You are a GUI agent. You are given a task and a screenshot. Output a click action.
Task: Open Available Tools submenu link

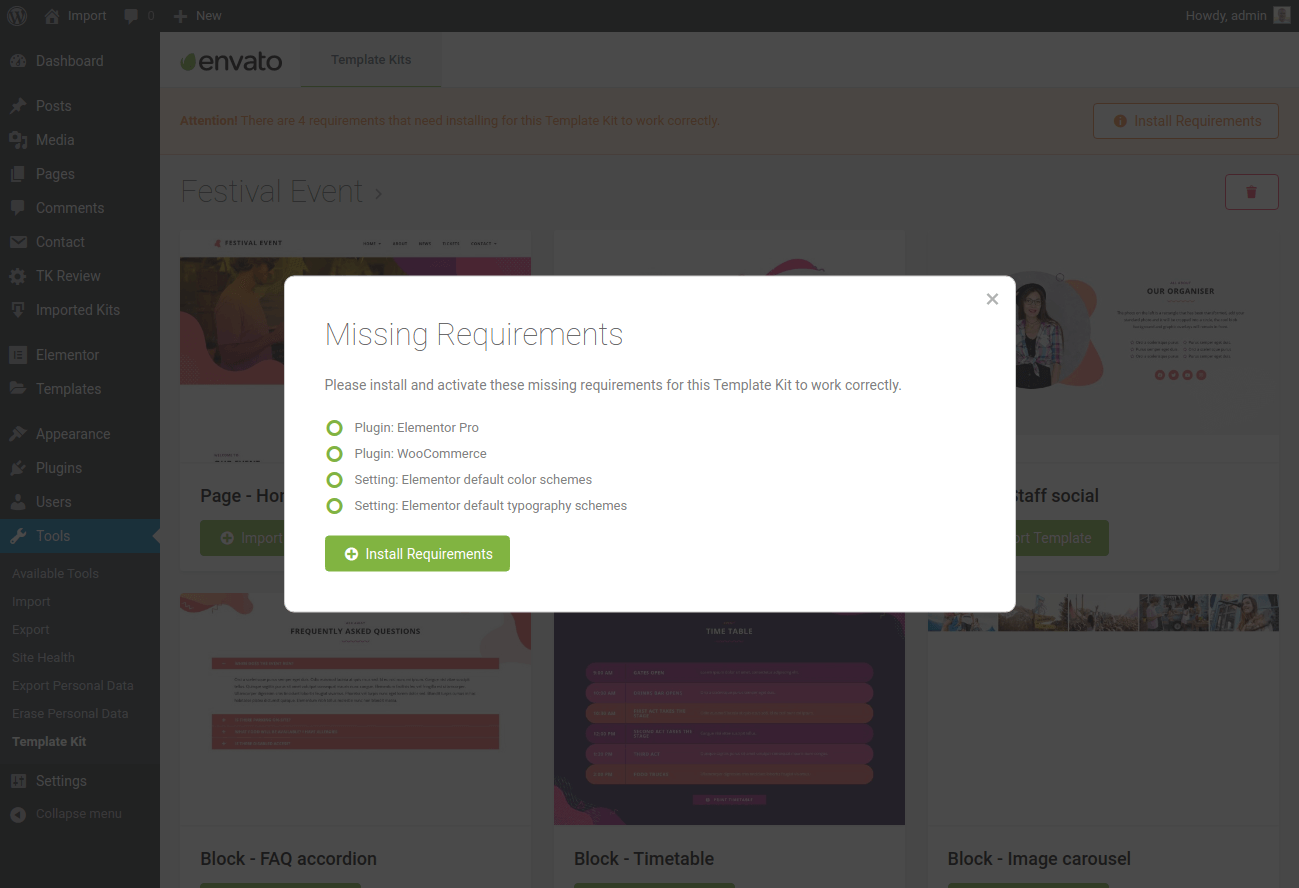pos(55,574)
